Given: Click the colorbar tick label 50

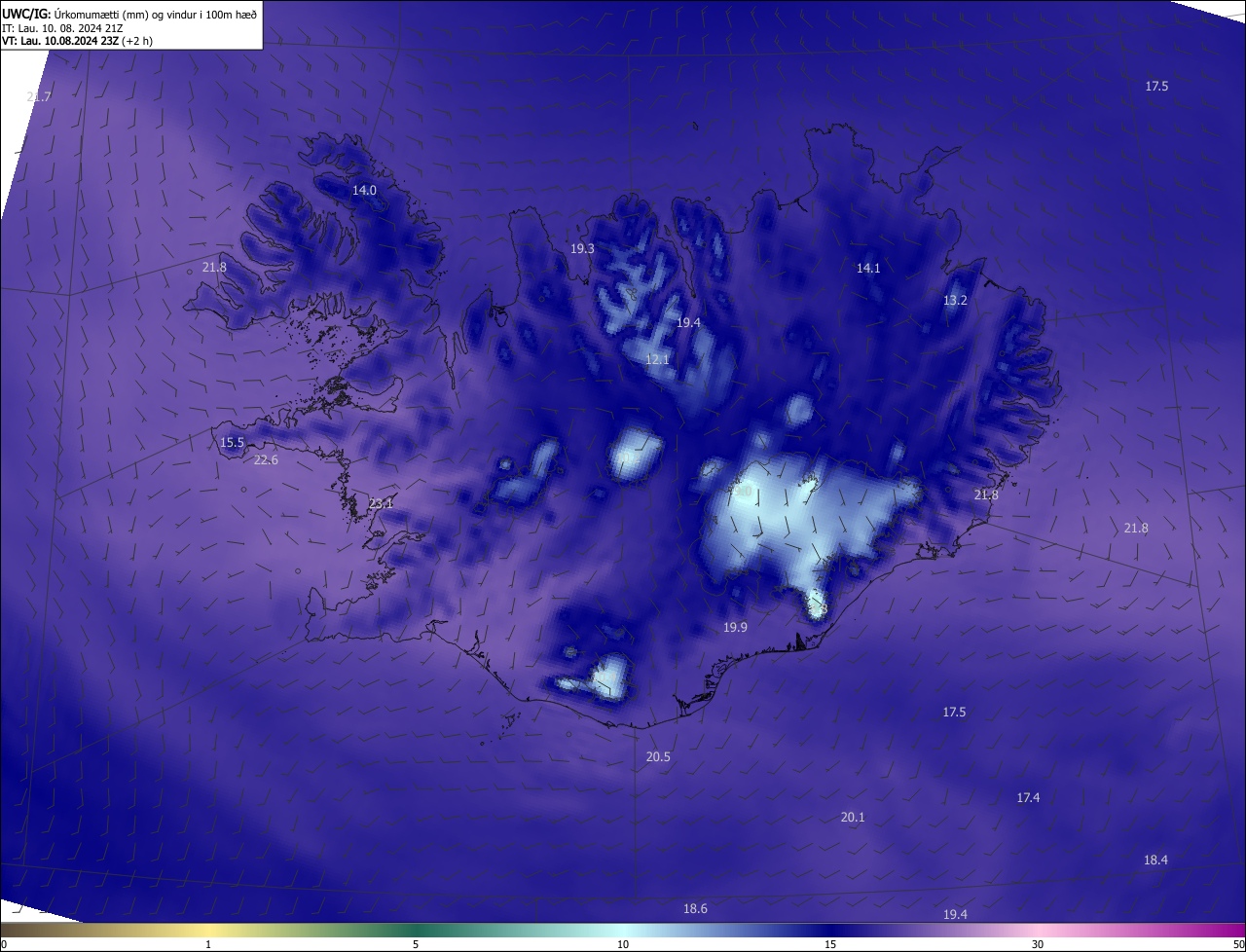Looking at the screenshot, I should tap(1238, 944).
